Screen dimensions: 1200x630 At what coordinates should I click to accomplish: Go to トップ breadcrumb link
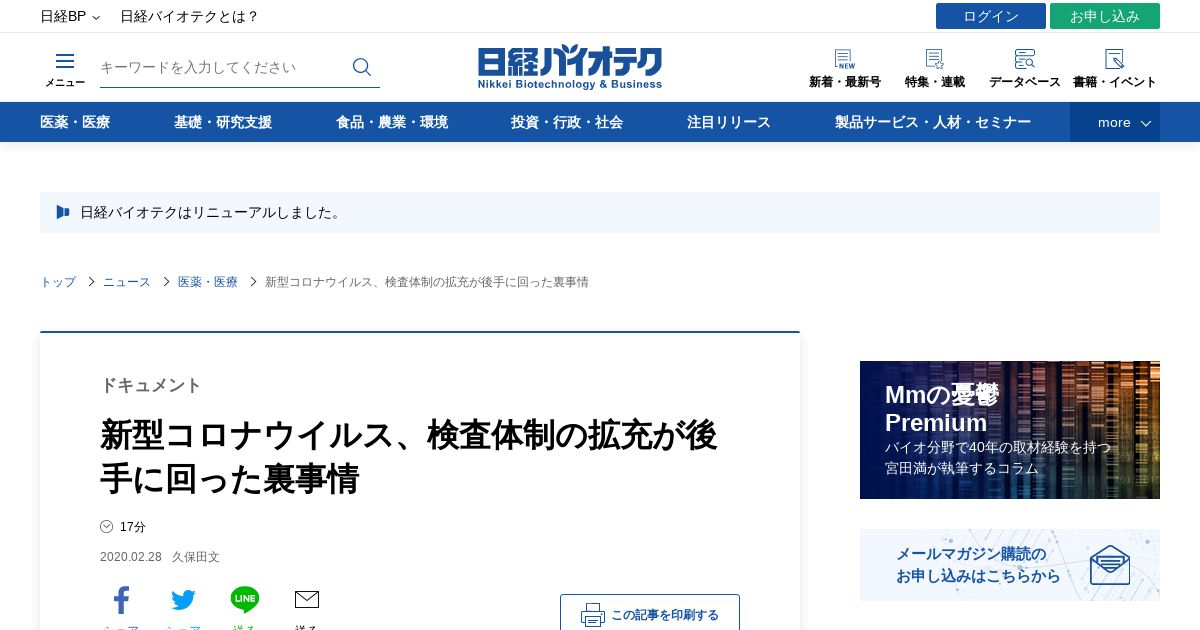click(58, 282)
